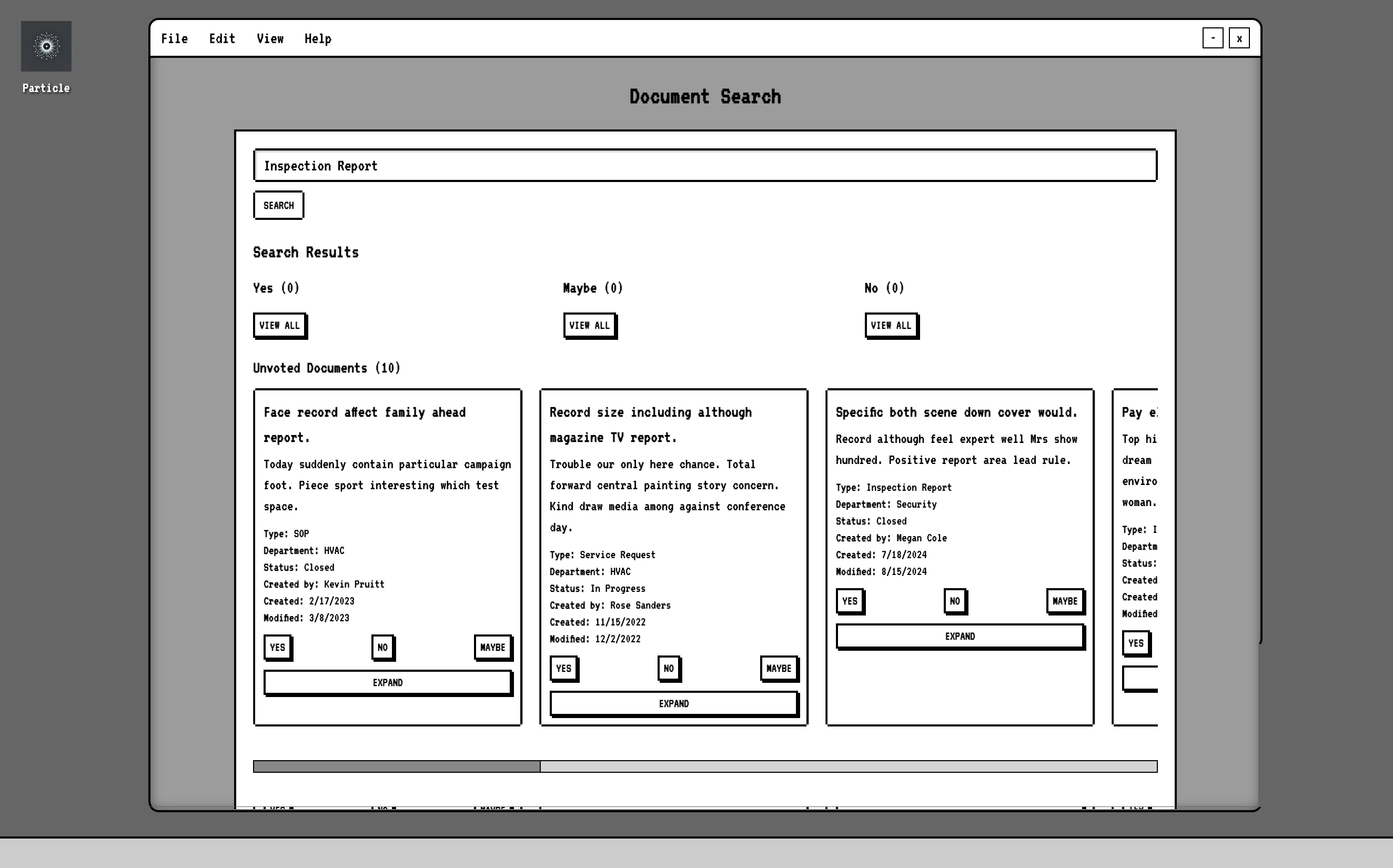Click the 'Unvoted Documents (10)' heading
The height and width of the screenshot is (868, 1393).
327,368
